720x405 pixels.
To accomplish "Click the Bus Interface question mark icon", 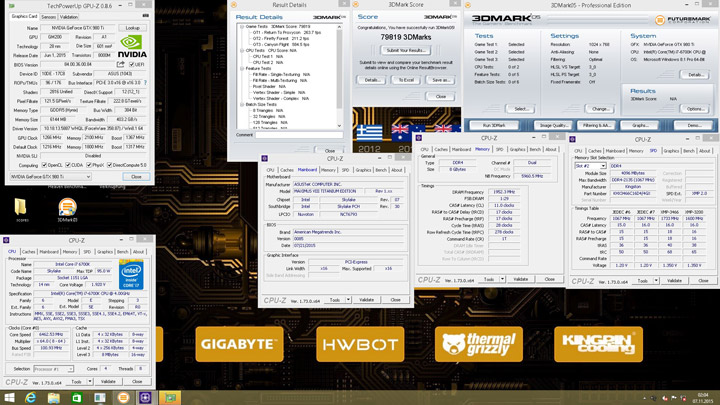I will [144, 82].
